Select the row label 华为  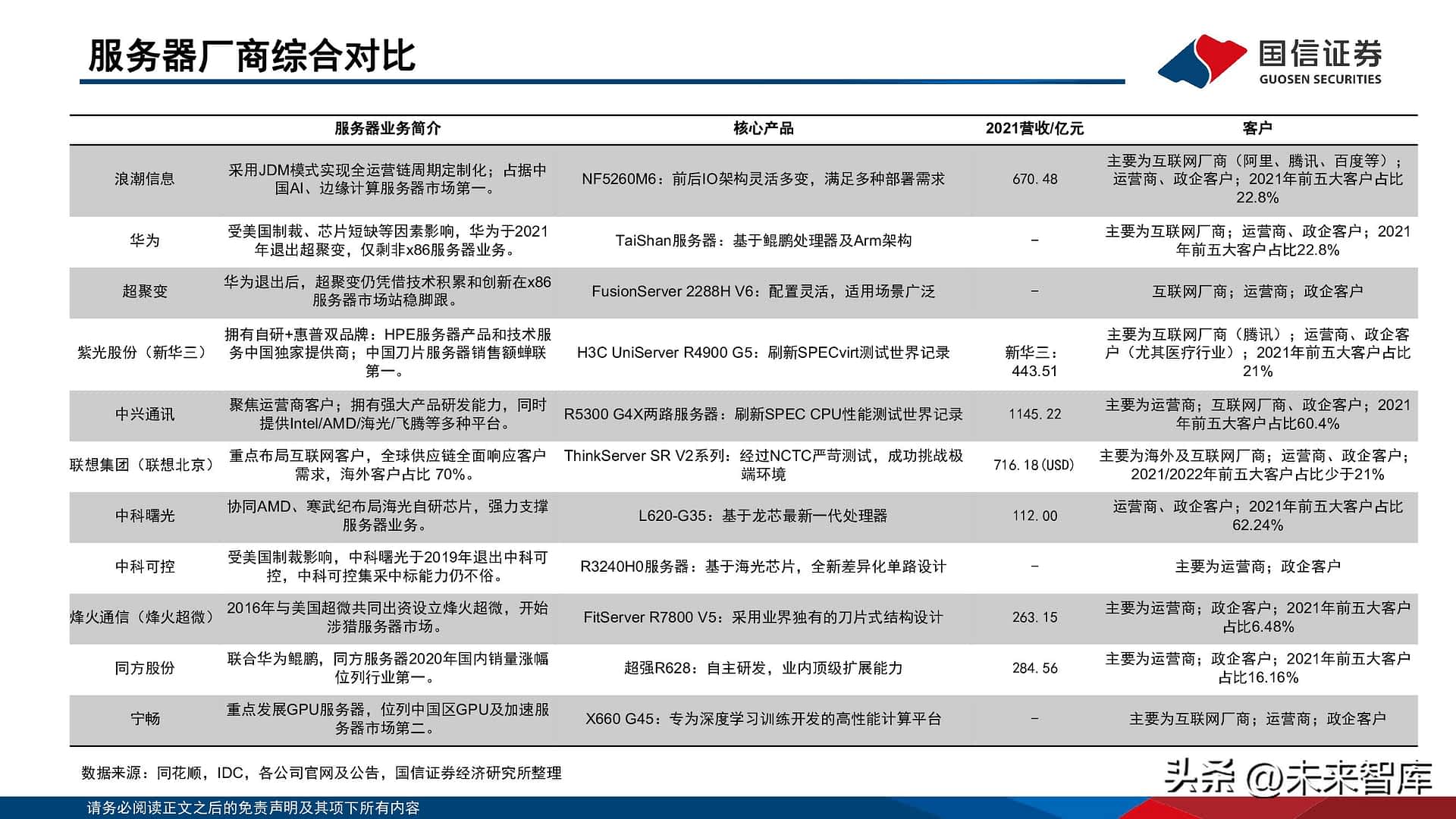[144, 240]
